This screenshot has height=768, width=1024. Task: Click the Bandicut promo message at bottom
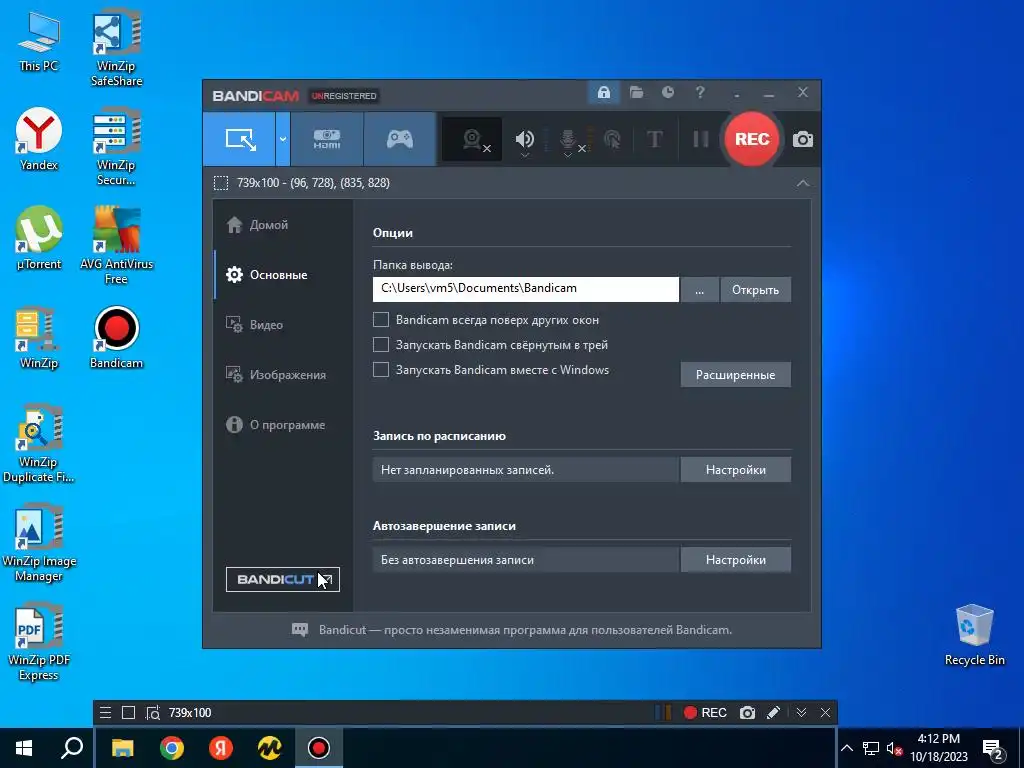(x=525, y=630)
